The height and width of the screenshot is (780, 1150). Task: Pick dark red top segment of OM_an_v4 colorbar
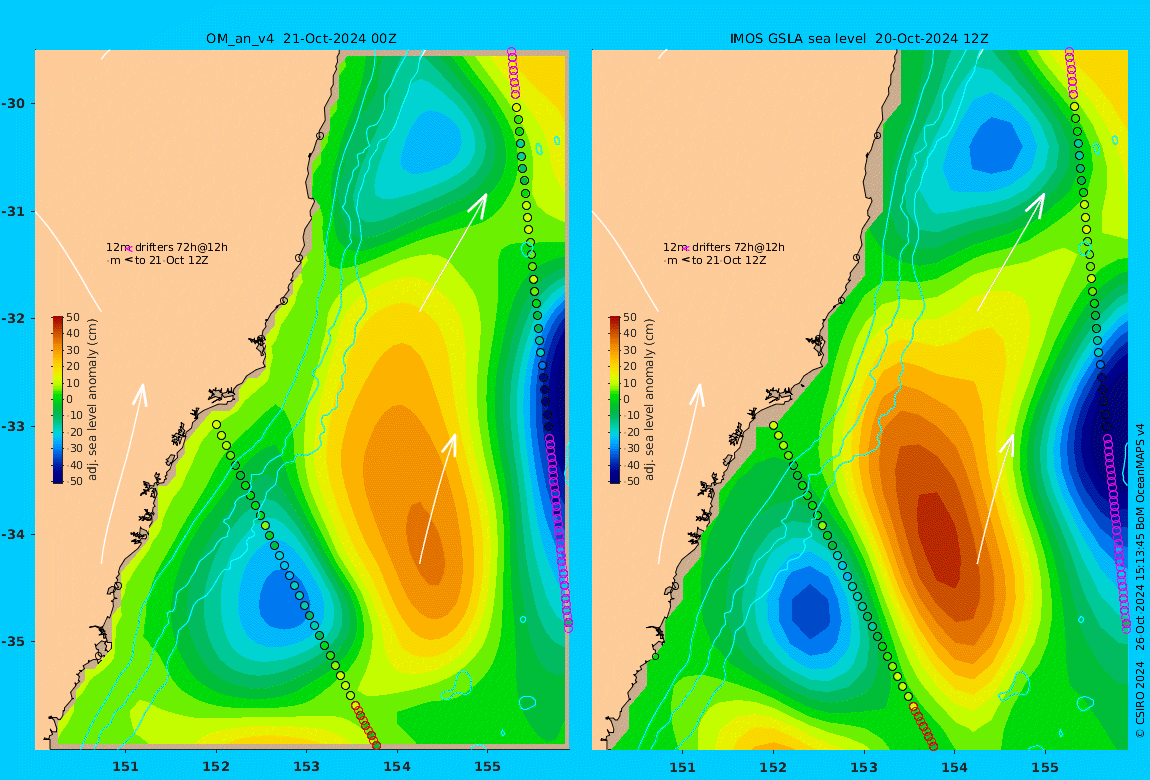58,321
